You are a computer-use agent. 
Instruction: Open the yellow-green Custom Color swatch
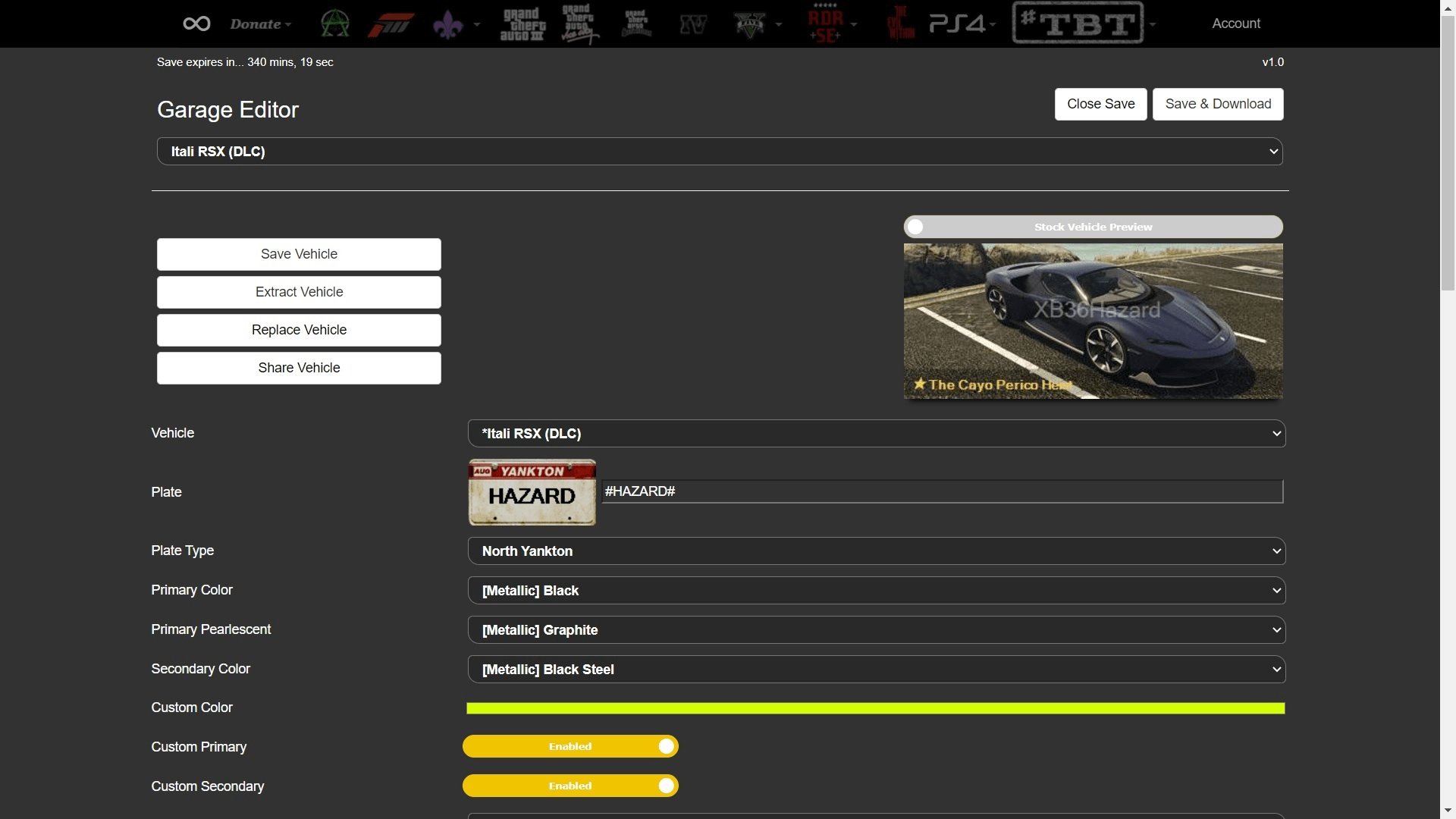coord(875,708)
